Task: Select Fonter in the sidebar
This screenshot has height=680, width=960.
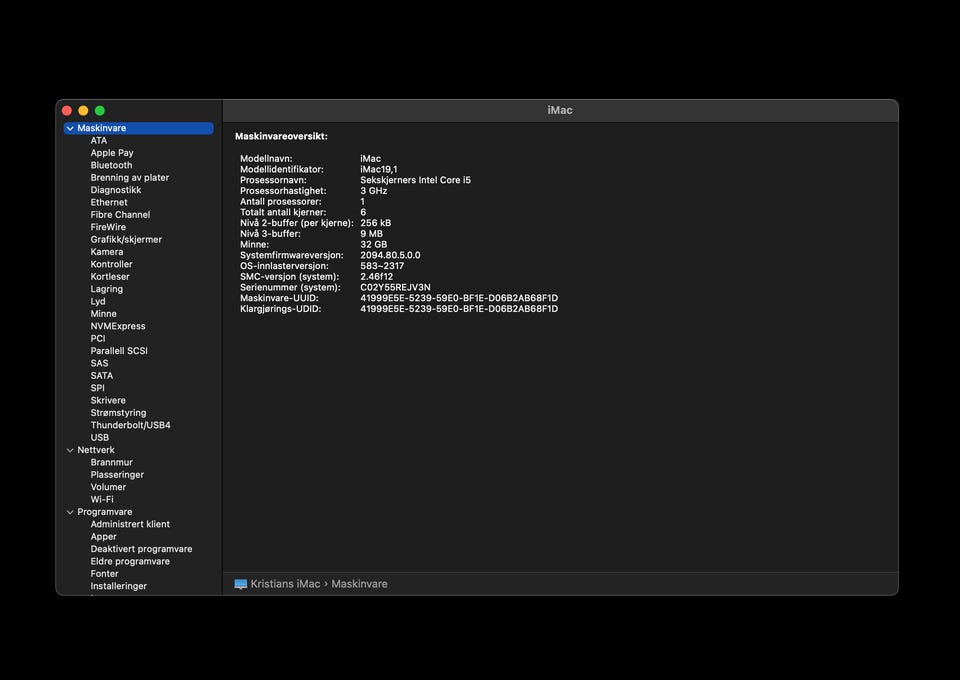Action: coord(104,574)
